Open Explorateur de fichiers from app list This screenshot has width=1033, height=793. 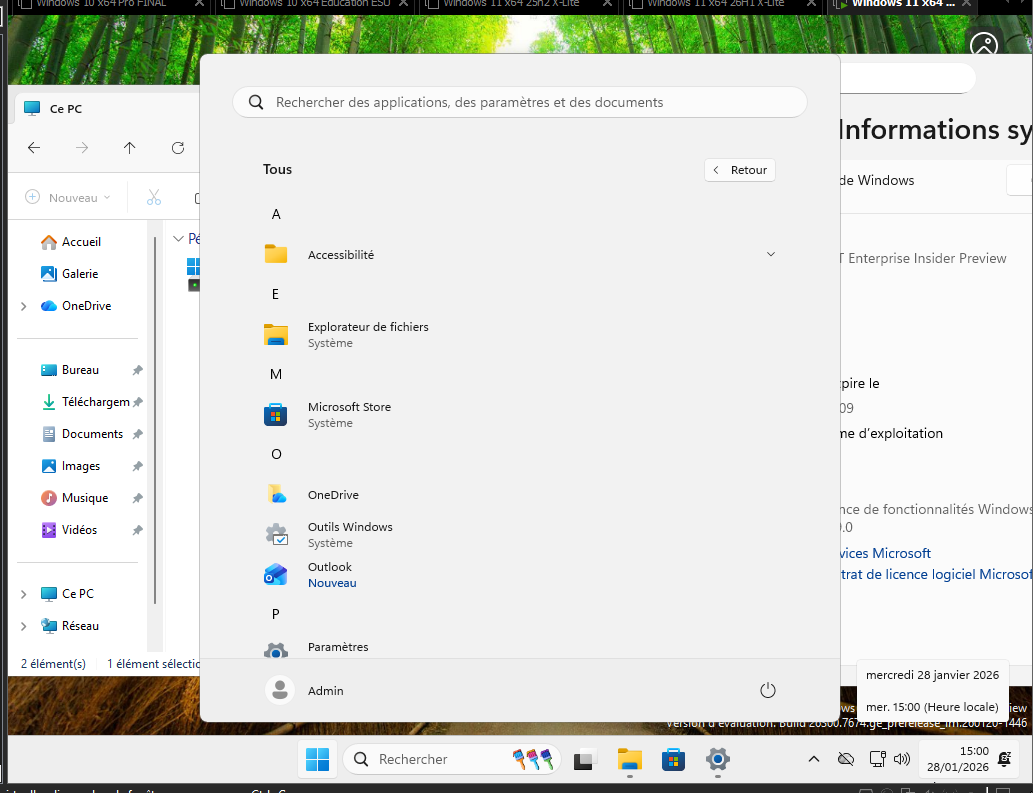click(367, 334)
